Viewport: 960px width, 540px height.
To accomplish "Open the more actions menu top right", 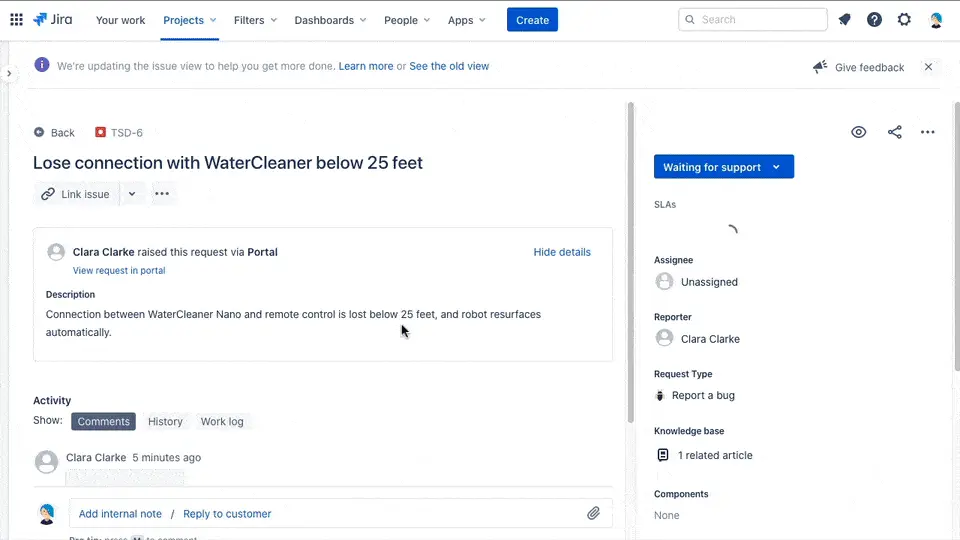I will [927, 132].
